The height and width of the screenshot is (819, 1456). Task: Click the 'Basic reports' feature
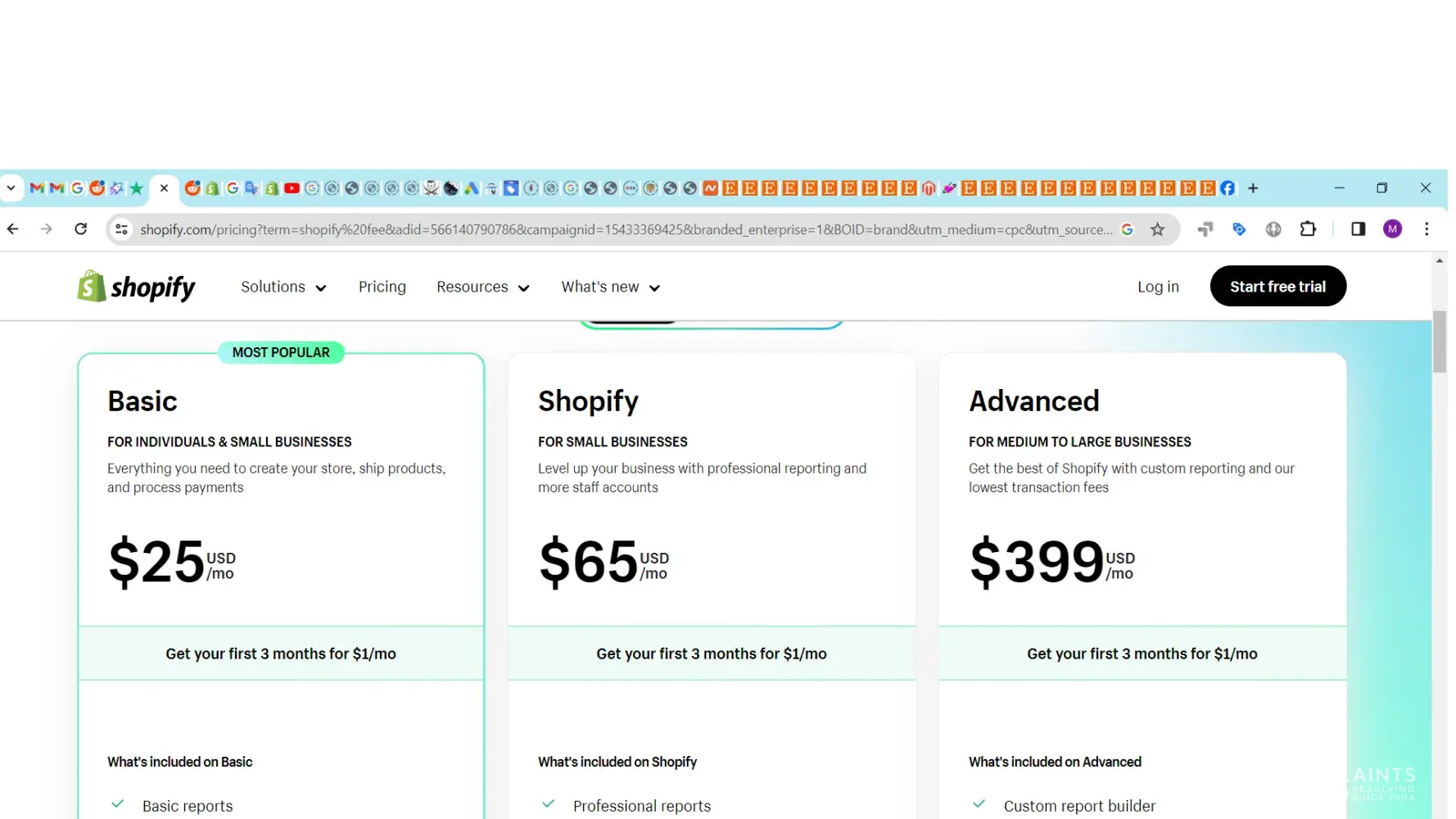(188, 806)
